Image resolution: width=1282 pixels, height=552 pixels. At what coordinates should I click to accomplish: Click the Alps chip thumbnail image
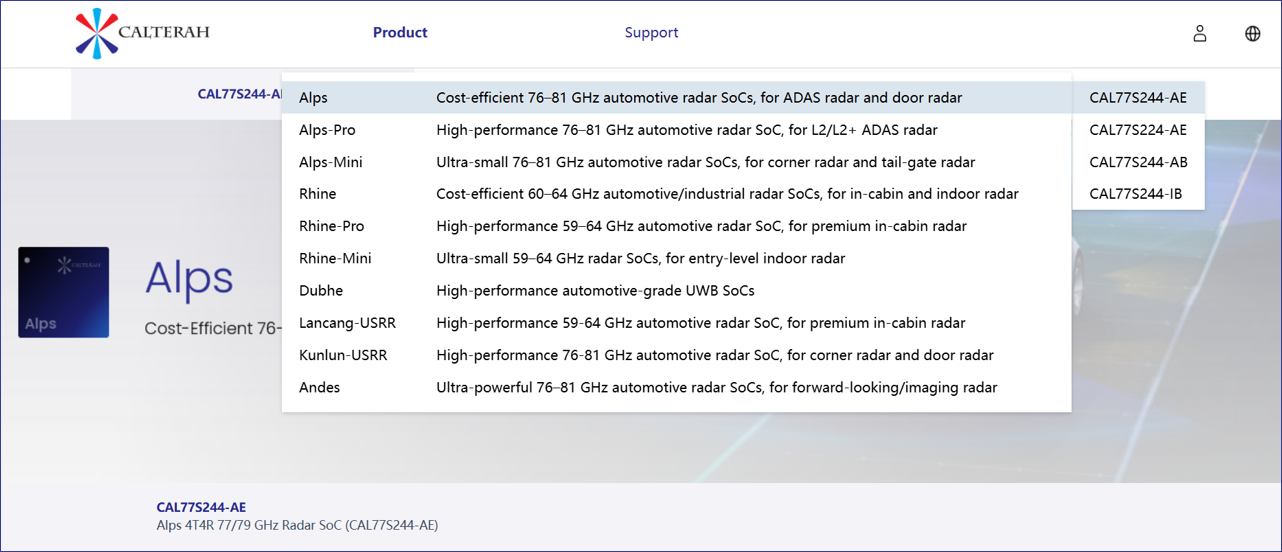[x=63, y=292]
